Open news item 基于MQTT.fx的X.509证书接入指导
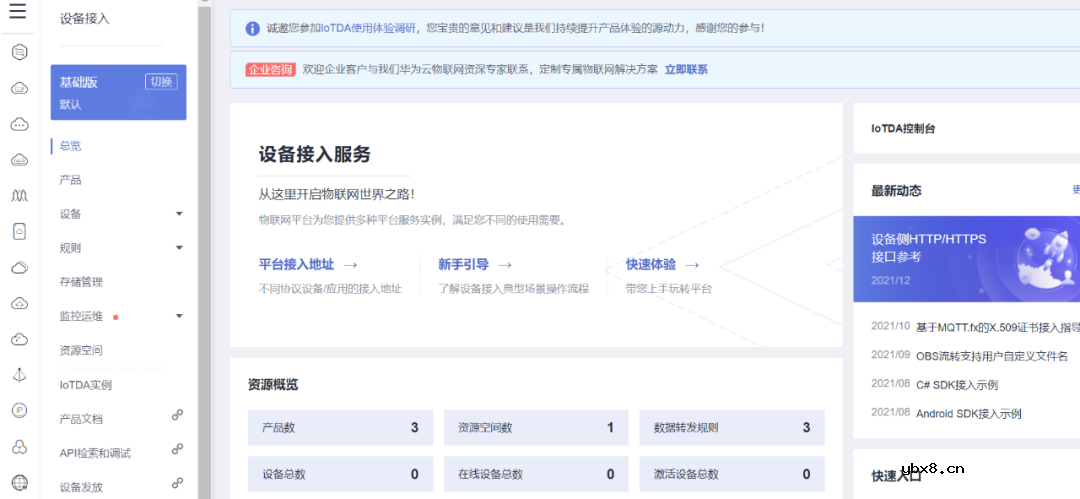This screenshot has width=1080, height=499. point(997,327)
